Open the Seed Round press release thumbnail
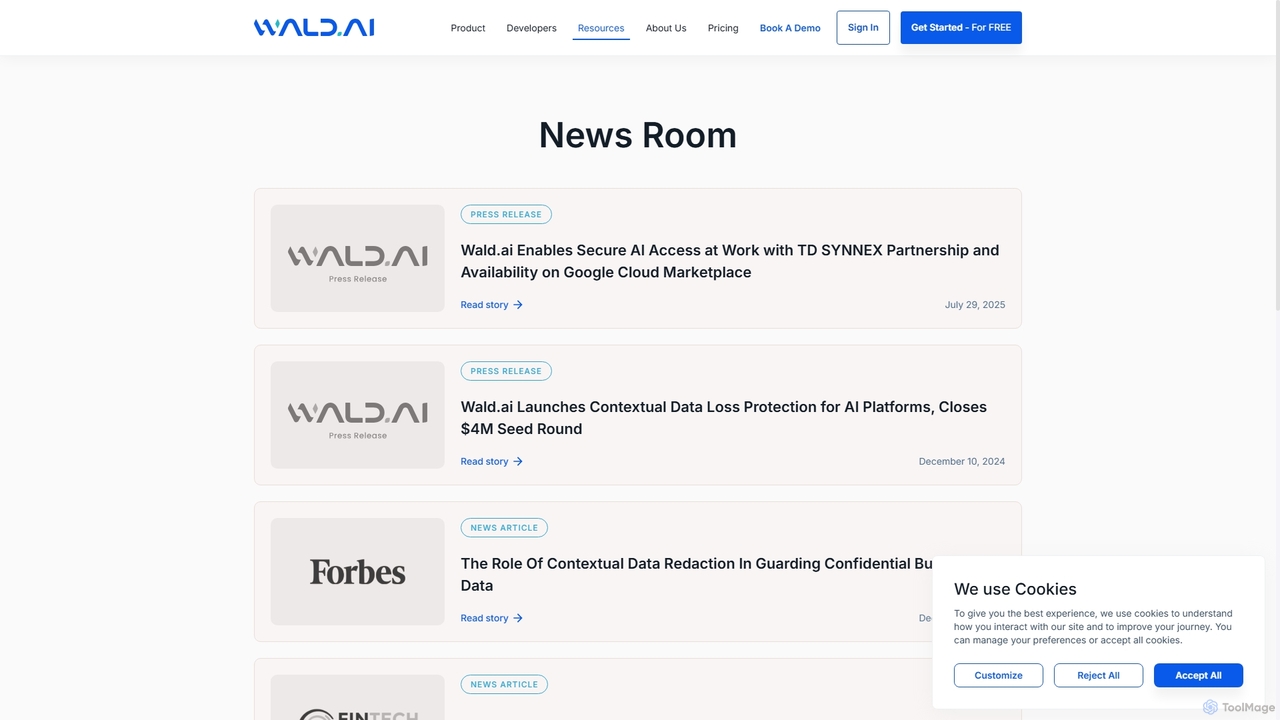Image resolution: width=1280 pixels, height=720 pixels. (x=358, y=415)
